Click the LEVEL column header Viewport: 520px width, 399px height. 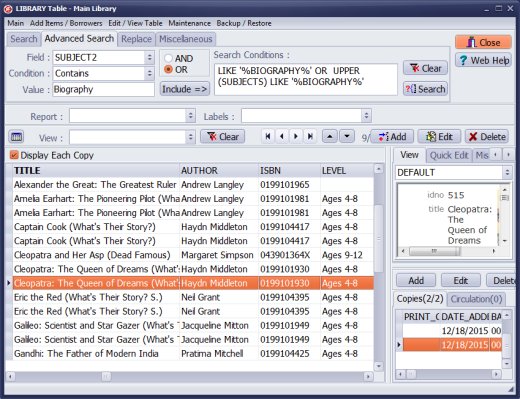[x=347, y=171]
